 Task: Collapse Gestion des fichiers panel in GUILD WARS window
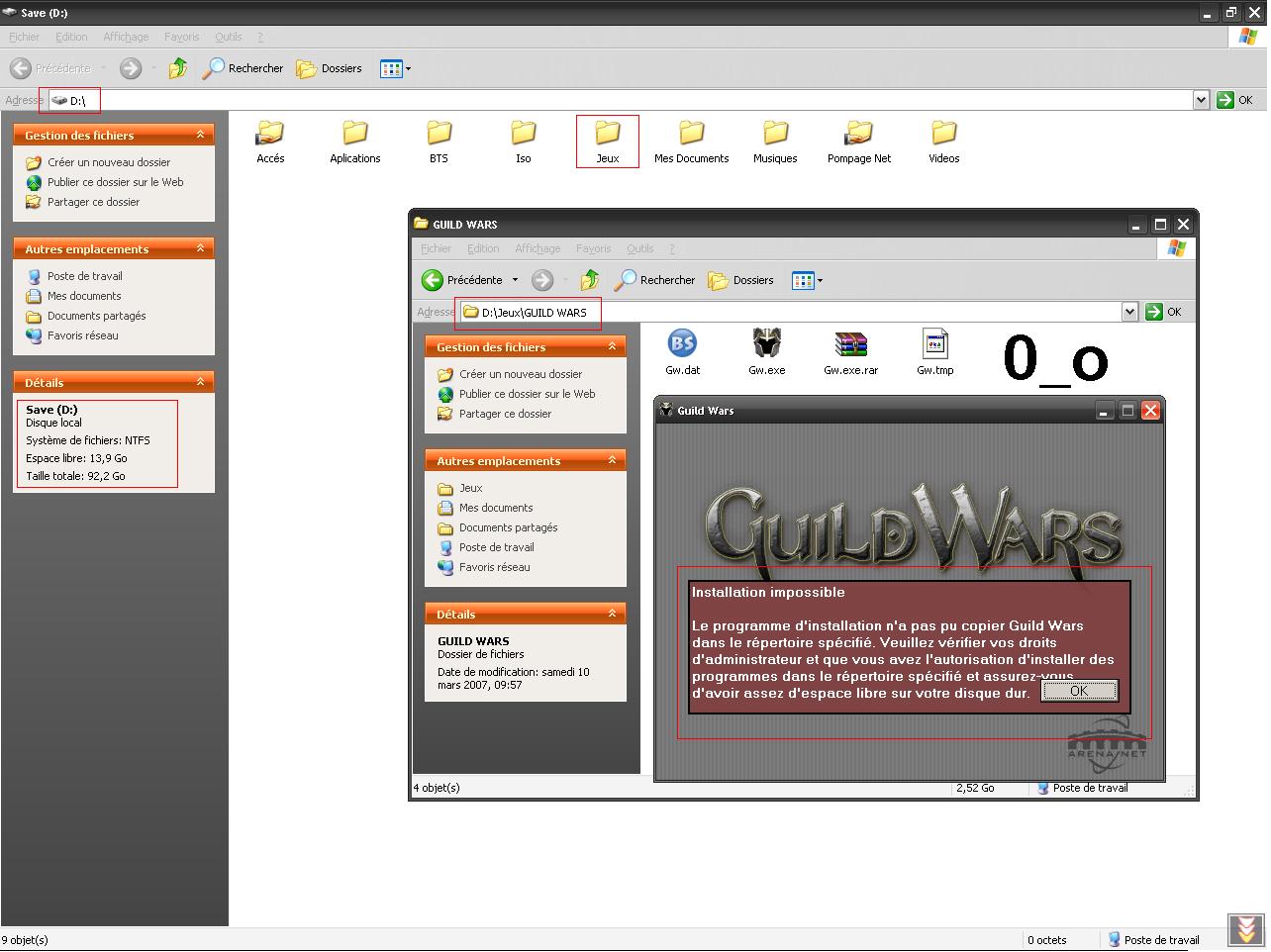(x=612, y=346)
